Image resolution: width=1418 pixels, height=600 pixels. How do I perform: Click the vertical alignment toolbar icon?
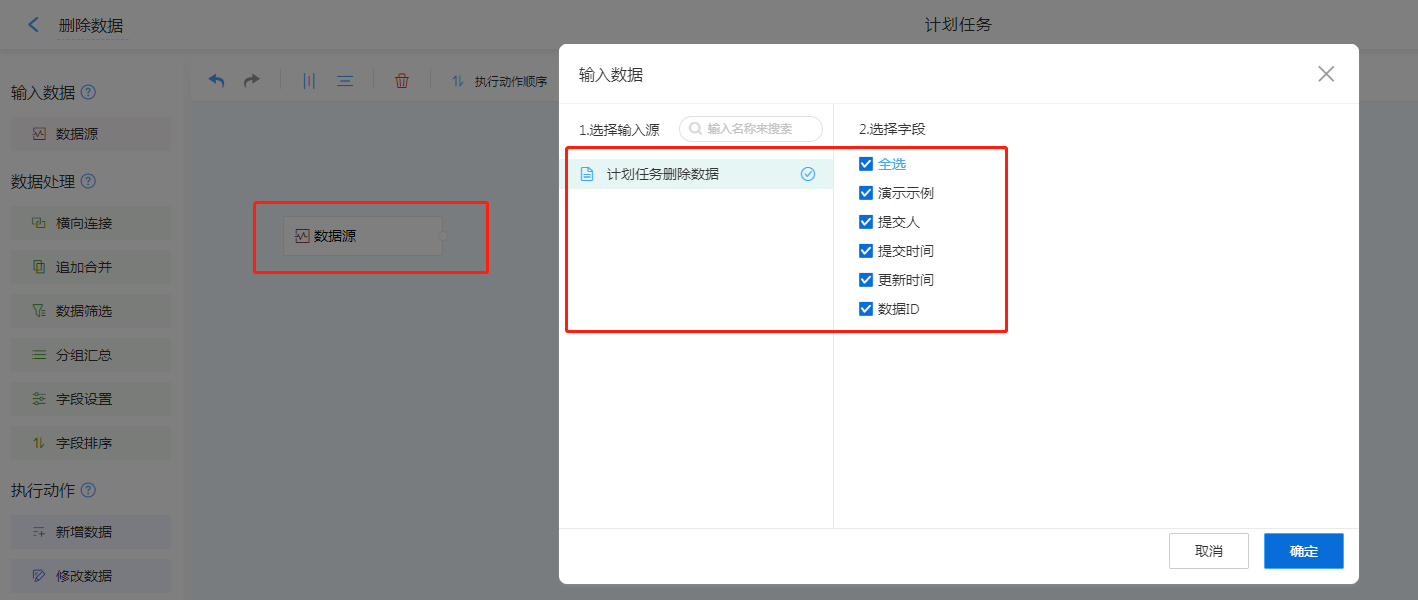tap(309, 81)
